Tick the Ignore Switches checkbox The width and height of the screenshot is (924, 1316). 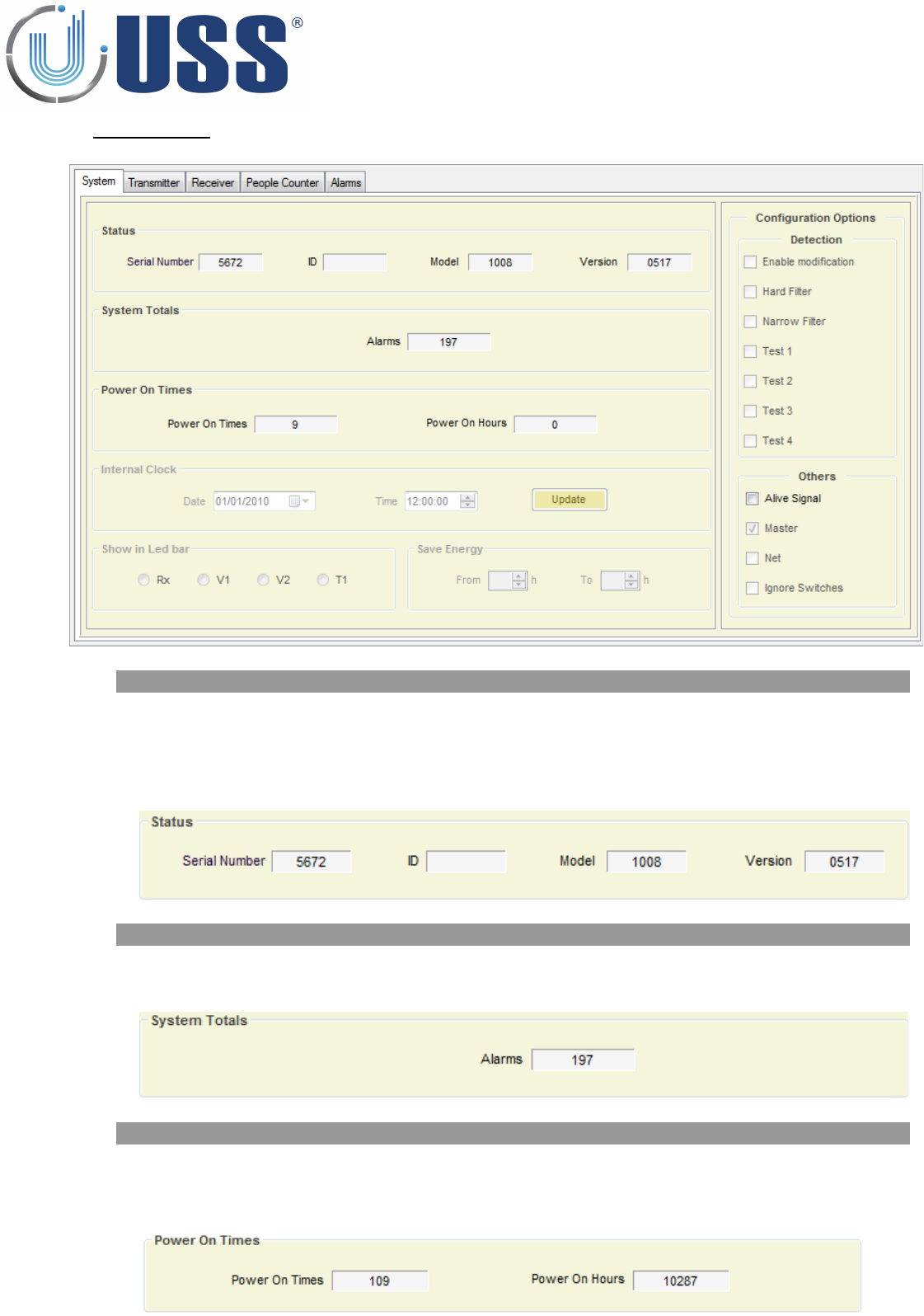pos(752,588)
